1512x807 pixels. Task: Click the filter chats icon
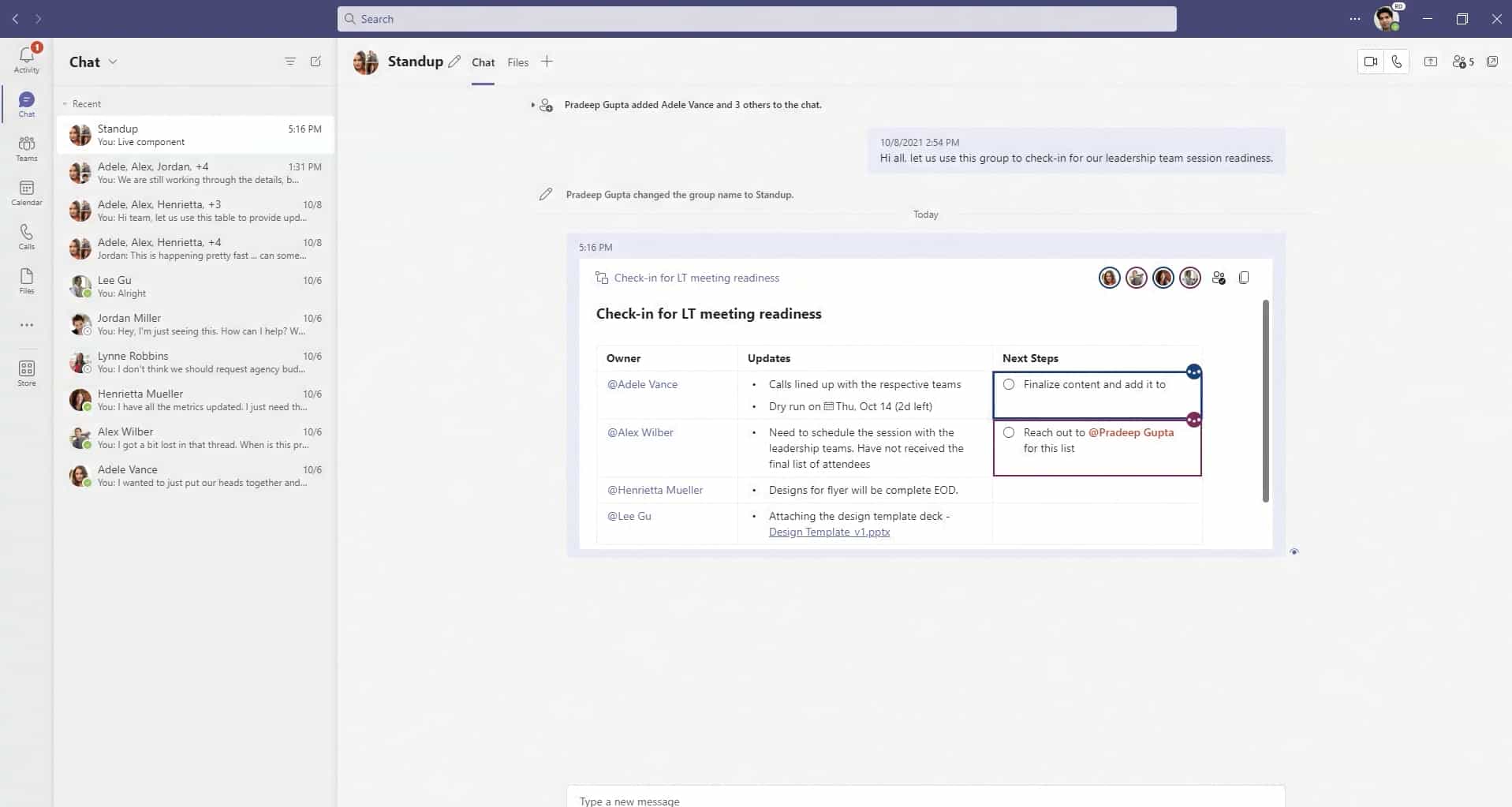(290, 62)
